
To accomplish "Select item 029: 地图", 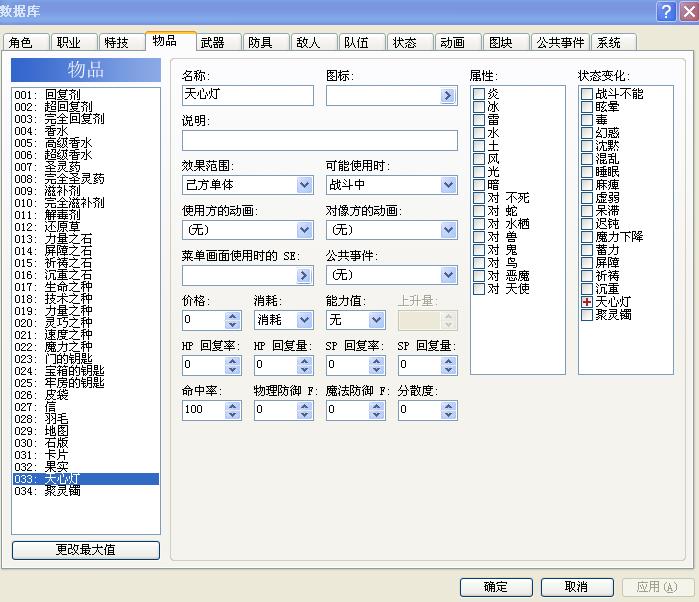I will tap(86, 431).
